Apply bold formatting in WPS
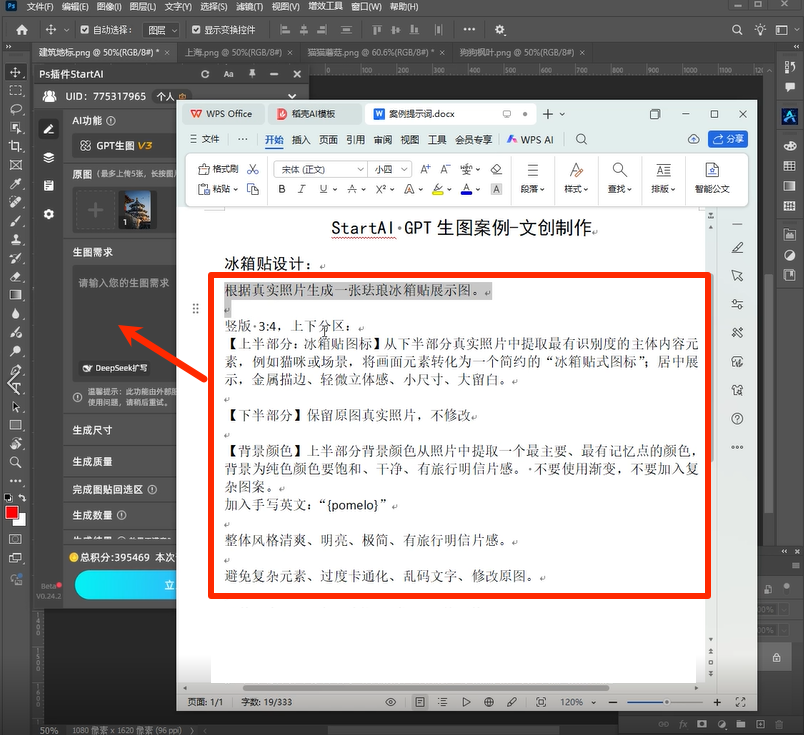The image size is (804, 735). [282, 189]
